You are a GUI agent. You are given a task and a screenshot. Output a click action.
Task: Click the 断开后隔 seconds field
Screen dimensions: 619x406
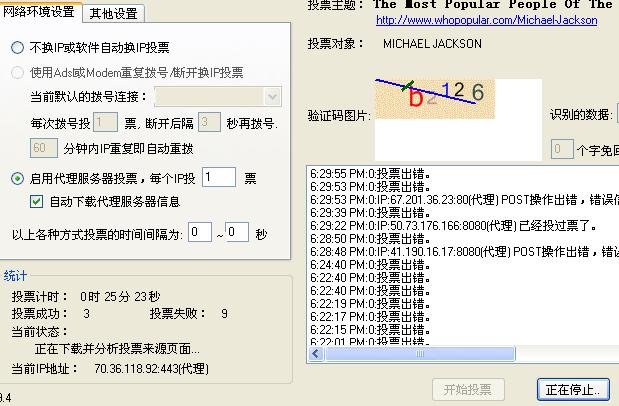[208, 123]
